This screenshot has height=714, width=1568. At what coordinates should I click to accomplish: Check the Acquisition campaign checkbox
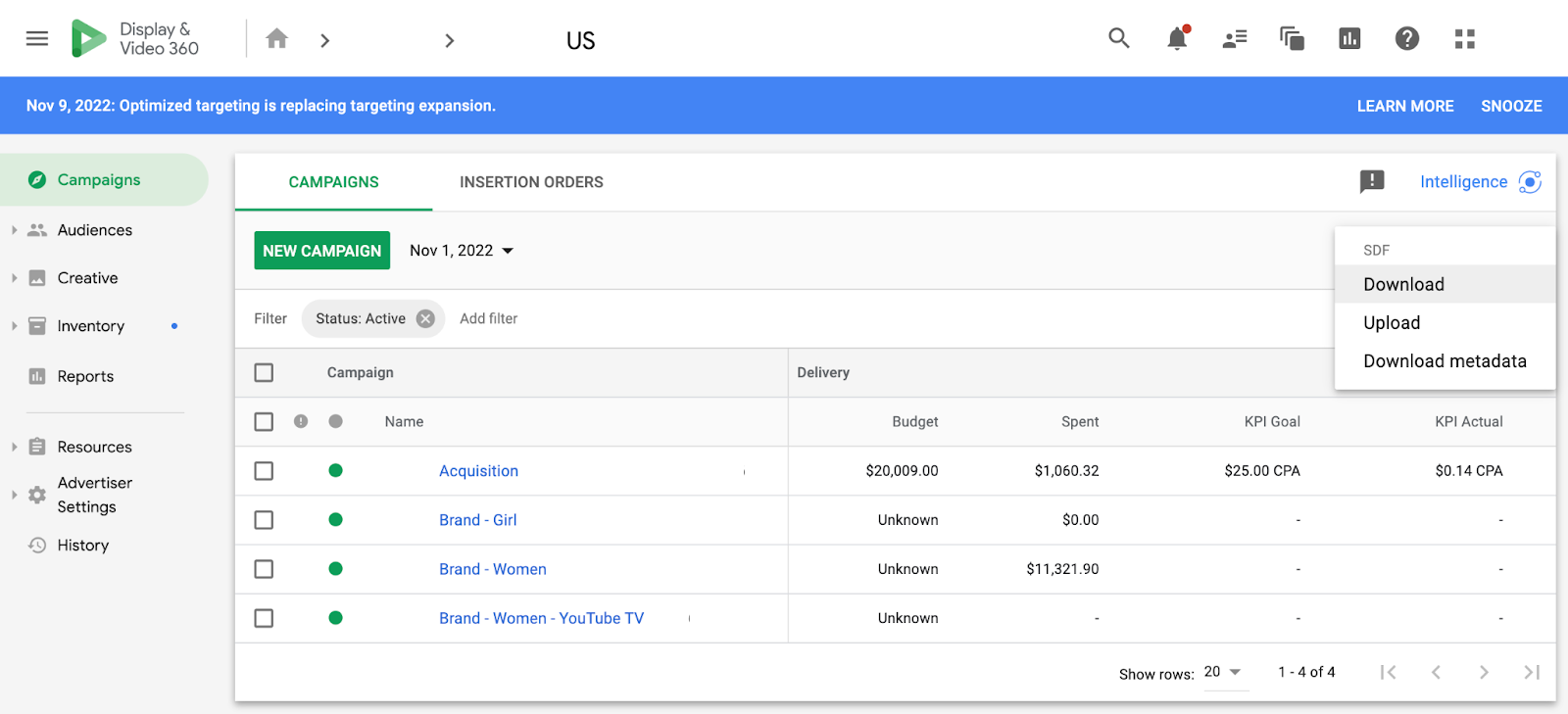[264, 471]
